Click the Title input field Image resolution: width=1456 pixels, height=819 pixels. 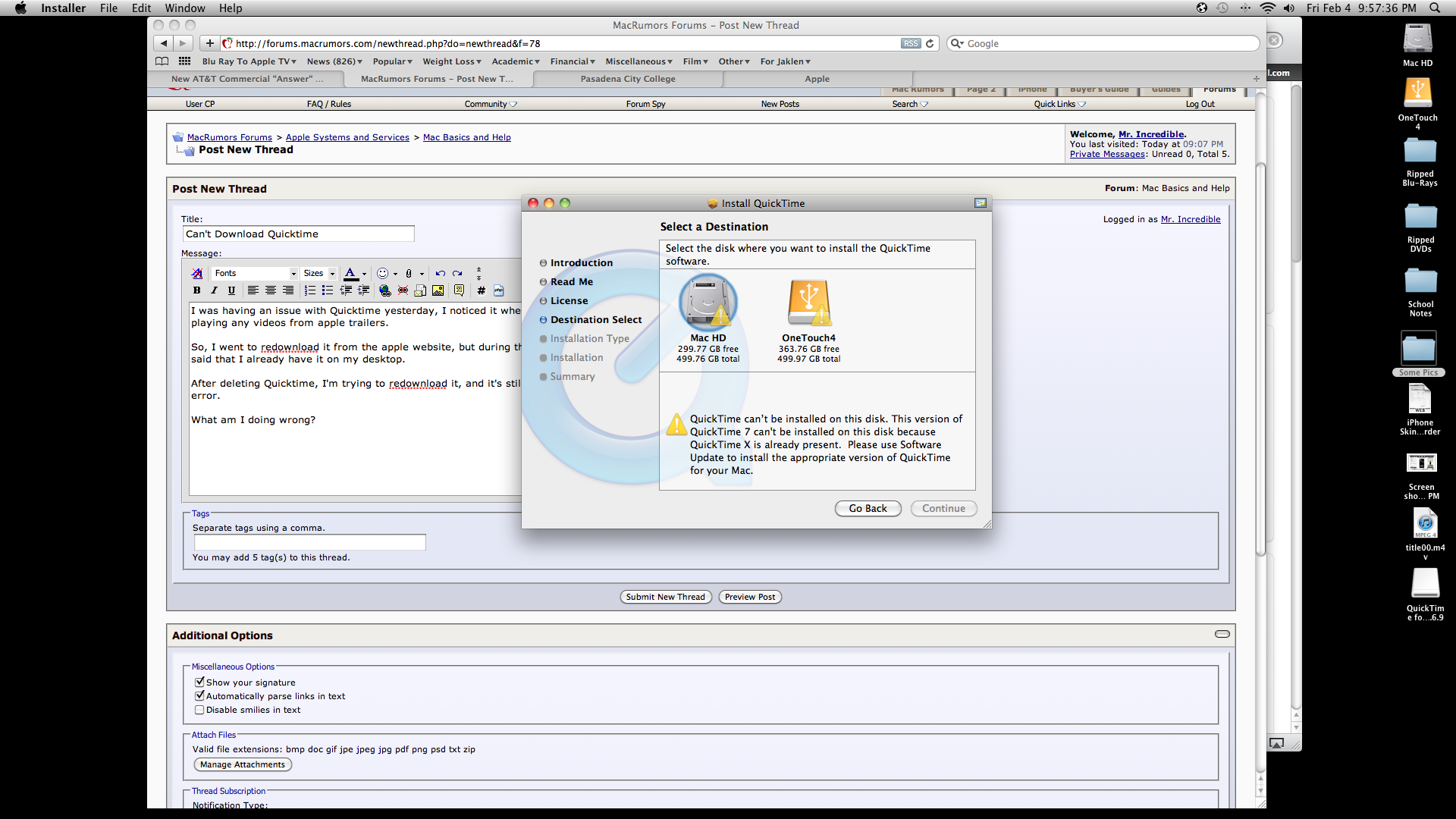(299, 234)
